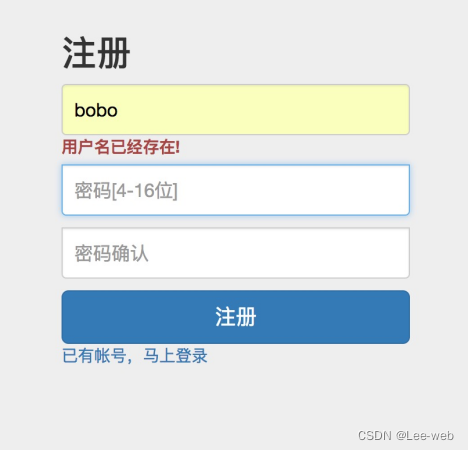Viewport: 469px width, 450px height.
Task: Click 马上登录 to go to login
Action: [x=176, y=356]
